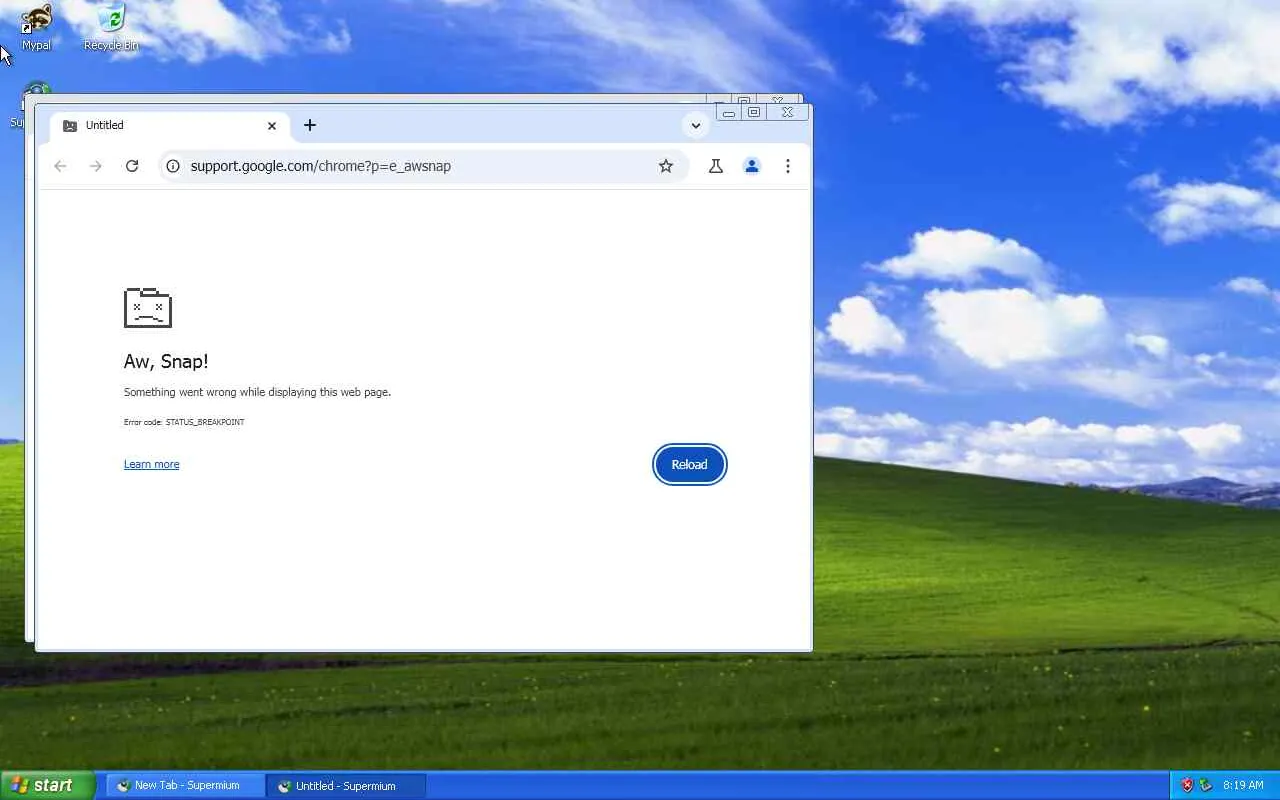The width and height of the screenshot is (1280, 800).
Task: Open the profile avatar icon
Action: 752,166
